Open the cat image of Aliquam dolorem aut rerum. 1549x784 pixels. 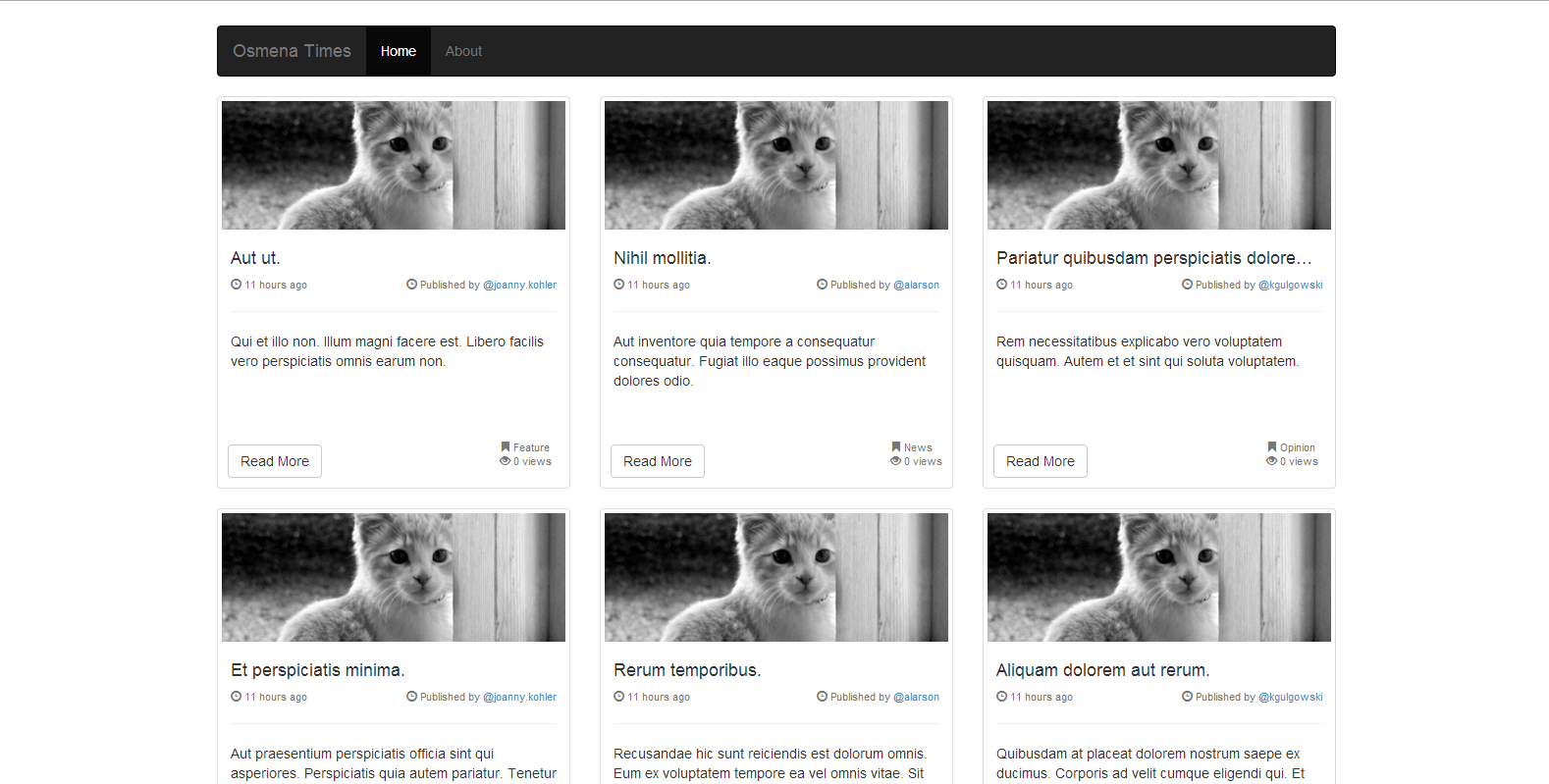click(x=1159, y=577)
